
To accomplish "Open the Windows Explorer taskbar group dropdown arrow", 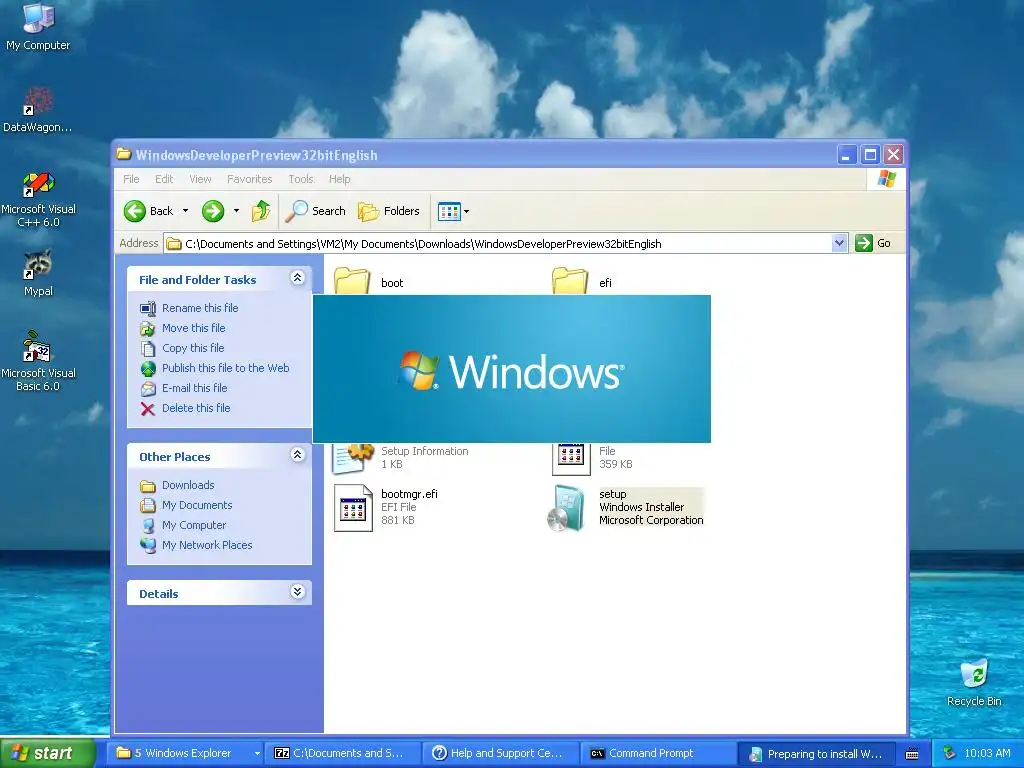I will click(x=257, y=754).
